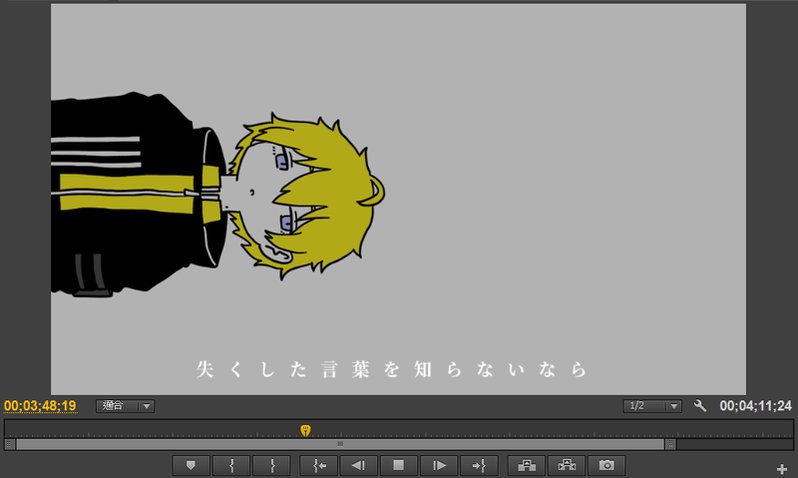The image size is (798, 478).
Task: Click the left handle of the zoom scroll bar
Action: pos(10,444)
